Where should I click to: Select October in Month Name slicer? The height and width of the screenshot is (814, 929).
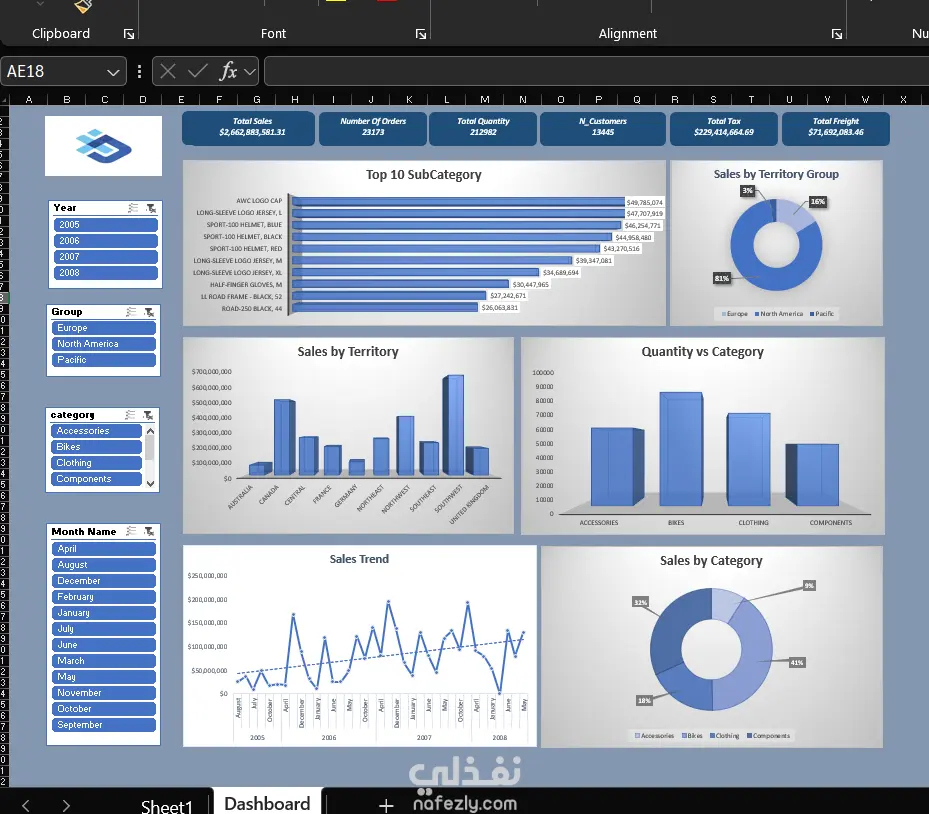coord(104,709)
